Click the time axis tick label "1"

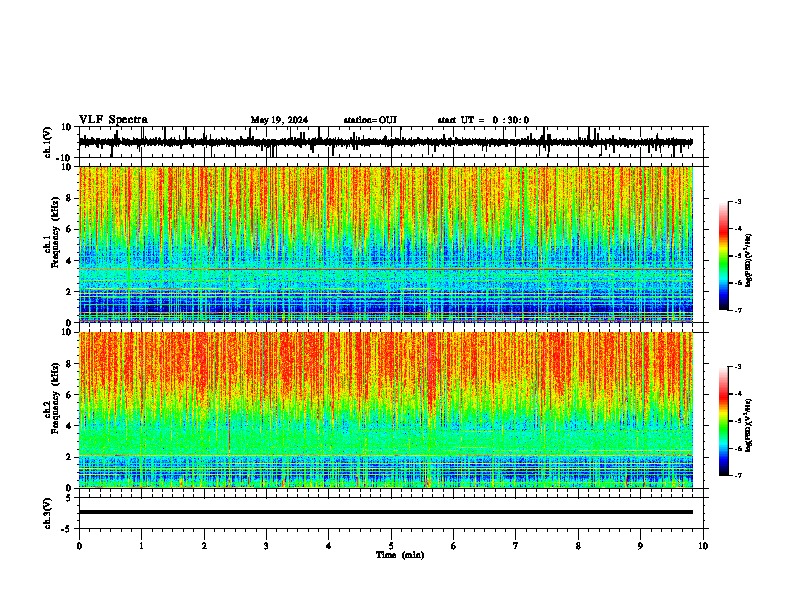click(141, 546)
